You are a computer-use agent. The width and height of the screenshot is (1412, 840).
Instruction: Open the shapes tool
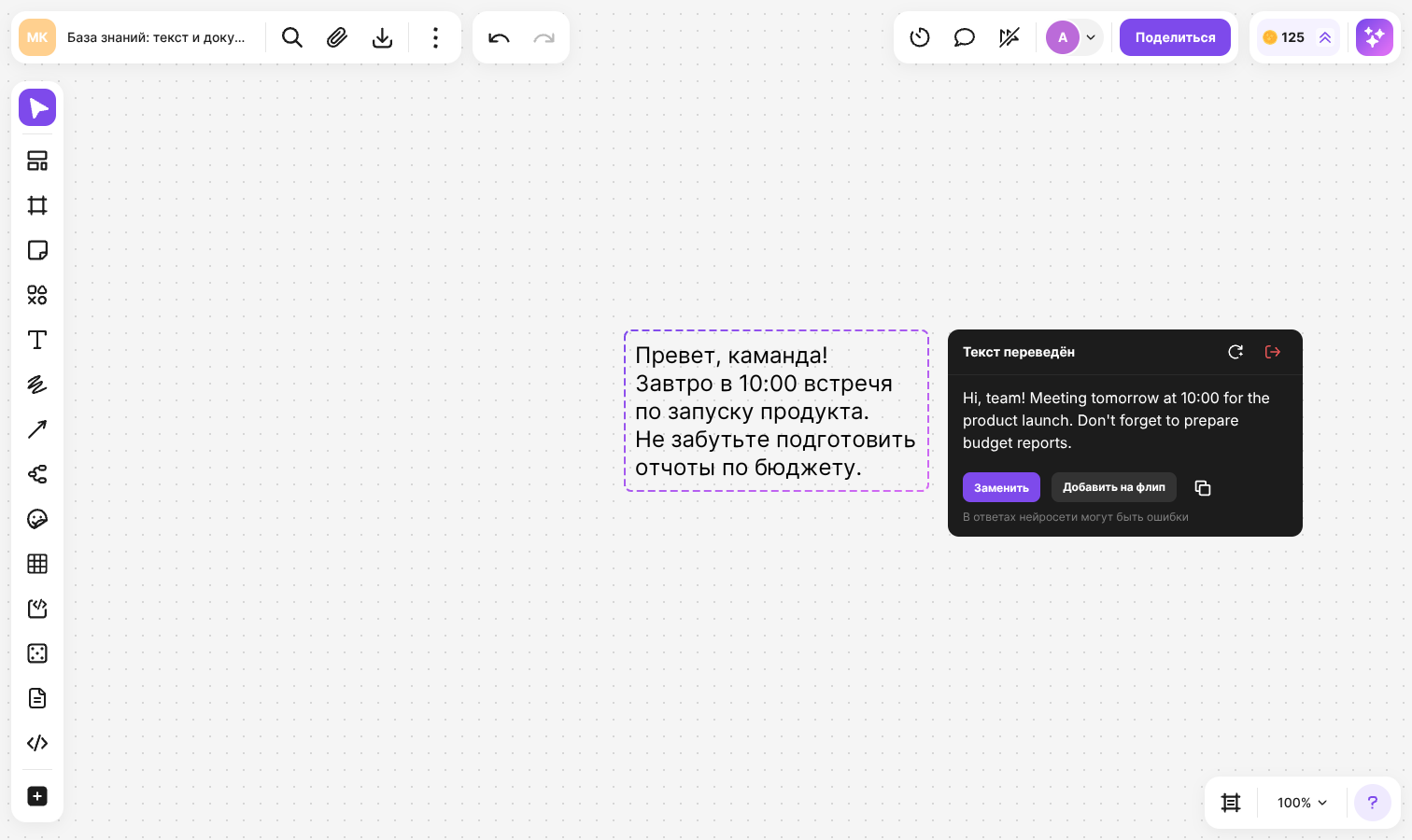[37, 295]
